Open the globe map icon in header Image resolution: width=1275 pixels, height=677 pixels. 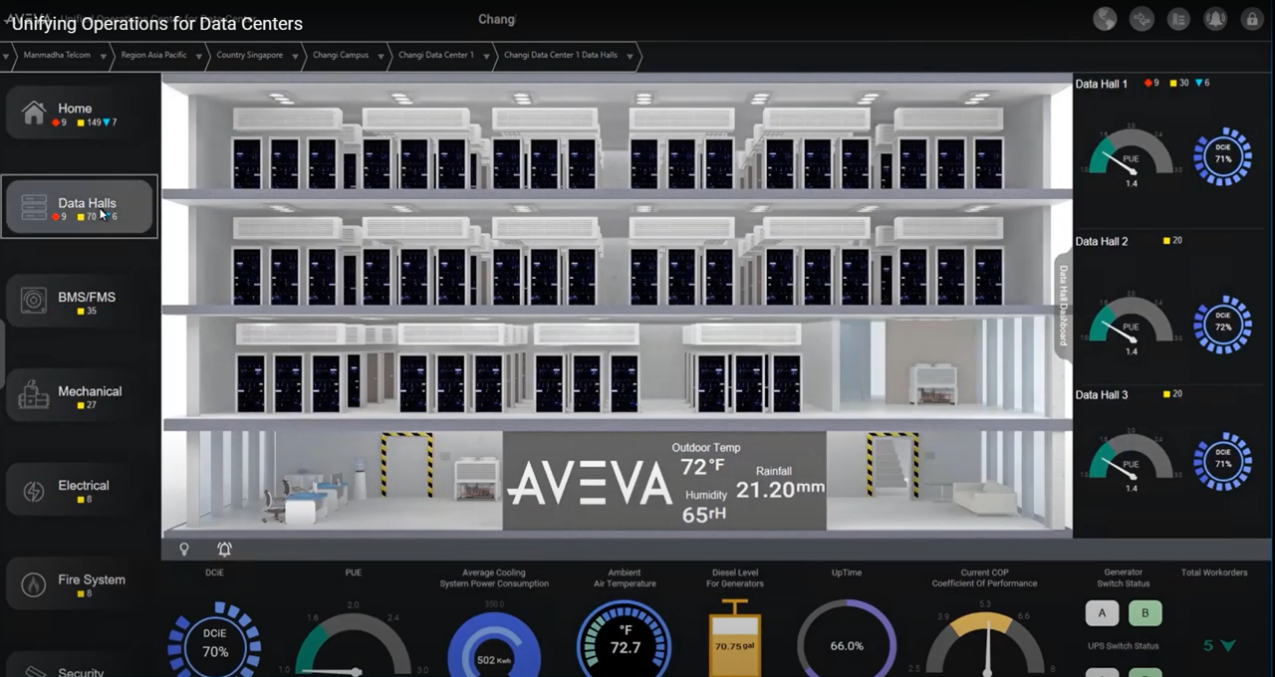point(1105,19)
